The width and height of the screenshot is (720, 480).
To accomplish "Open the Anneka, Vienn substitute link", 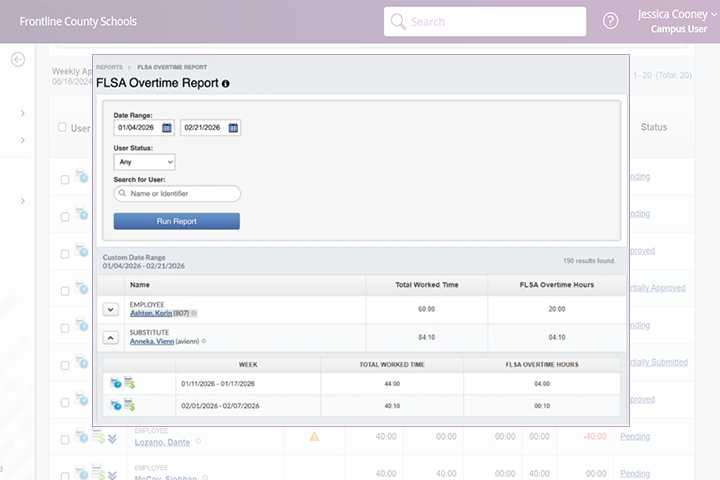I will (152, 341).
